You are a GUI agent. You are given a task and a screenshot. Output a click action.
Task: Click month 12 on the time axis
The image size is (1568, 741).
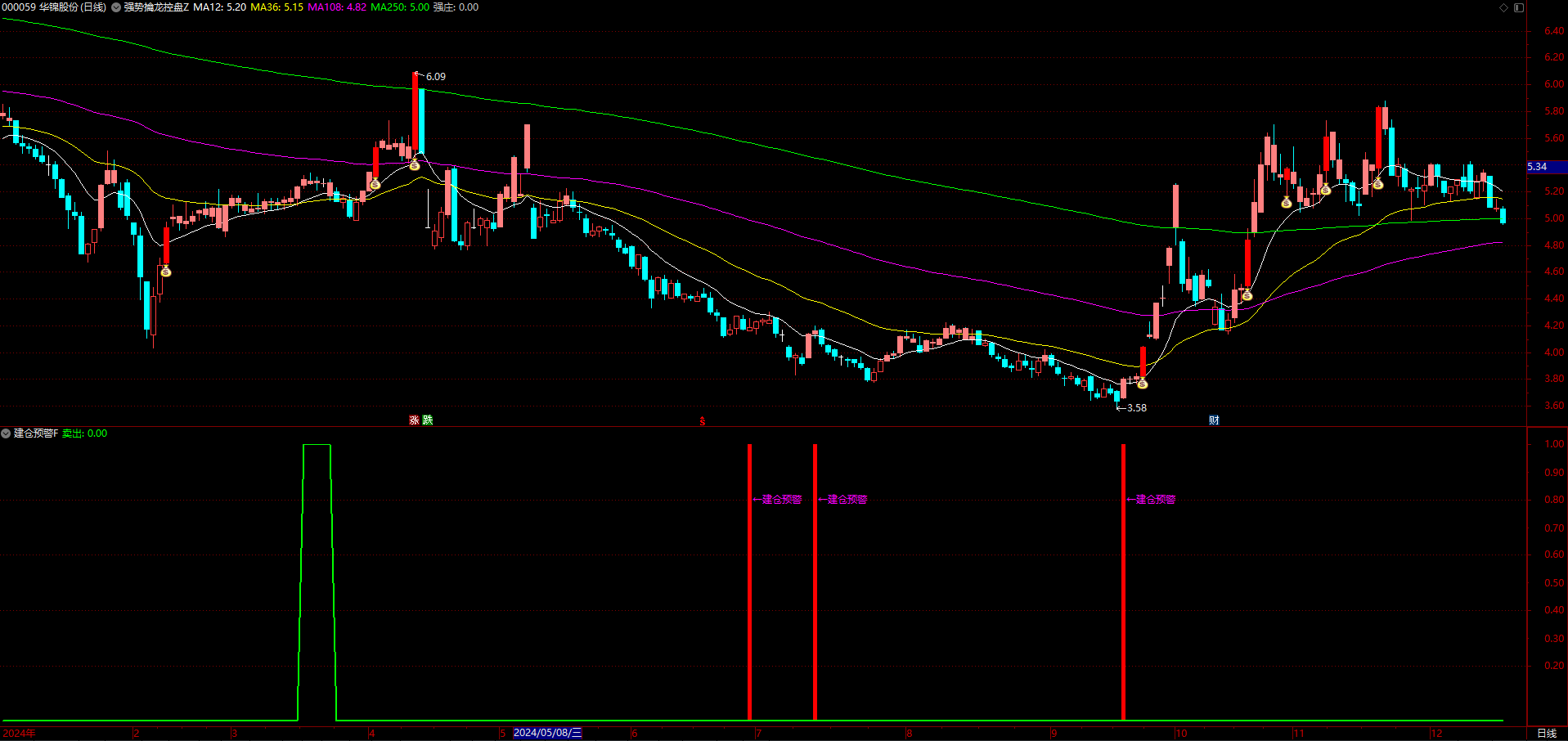(1436, 733)
